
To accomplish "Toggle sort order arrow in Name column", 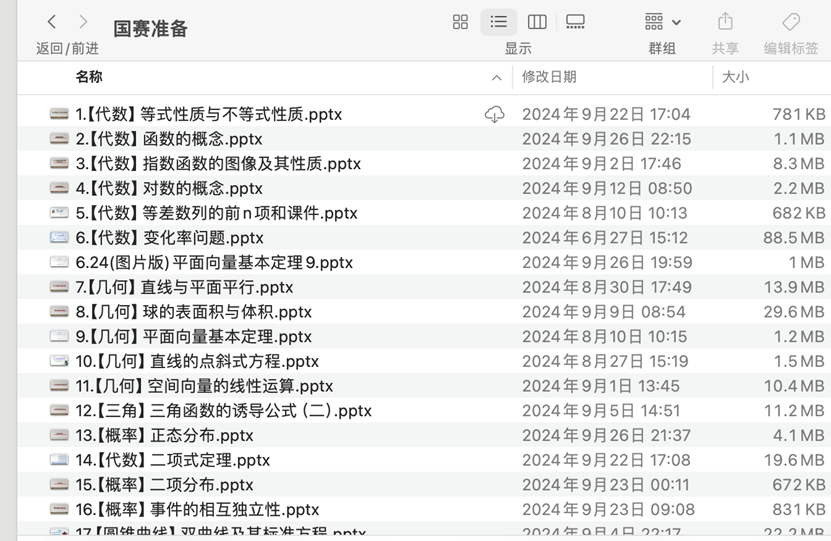I will [497, 78].
